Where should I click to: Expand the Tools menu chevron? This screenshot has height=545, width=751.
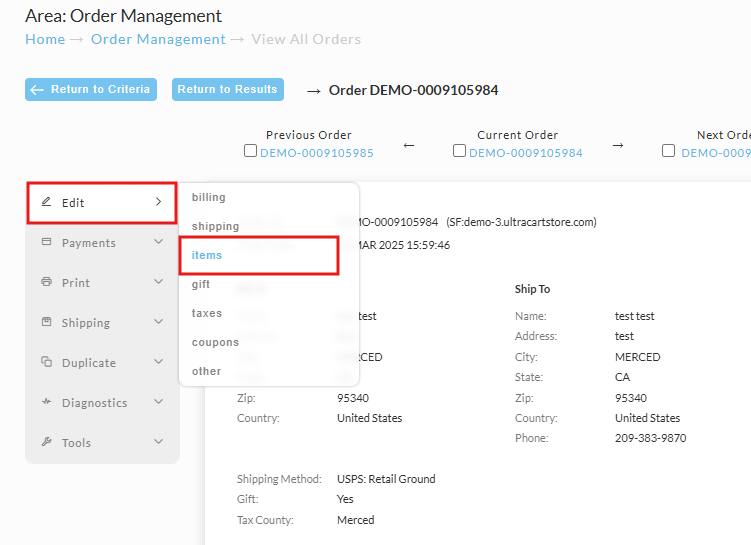pos(159,442)
